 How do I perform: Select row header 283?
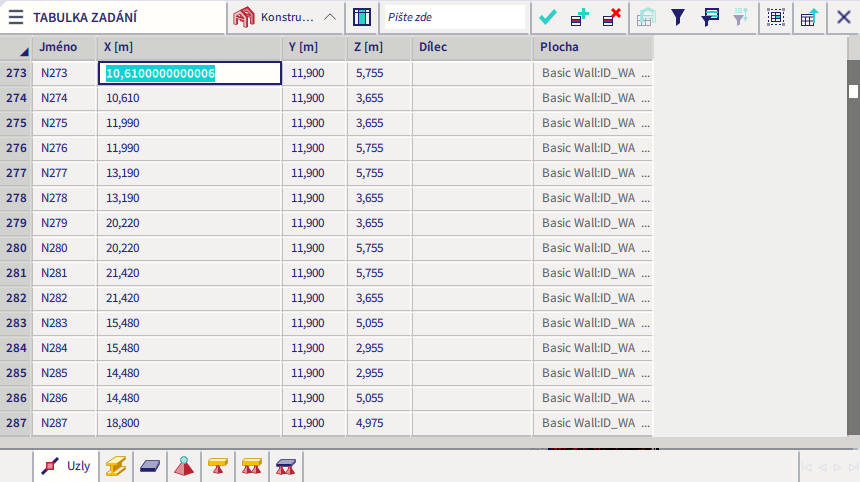point(16,323)
